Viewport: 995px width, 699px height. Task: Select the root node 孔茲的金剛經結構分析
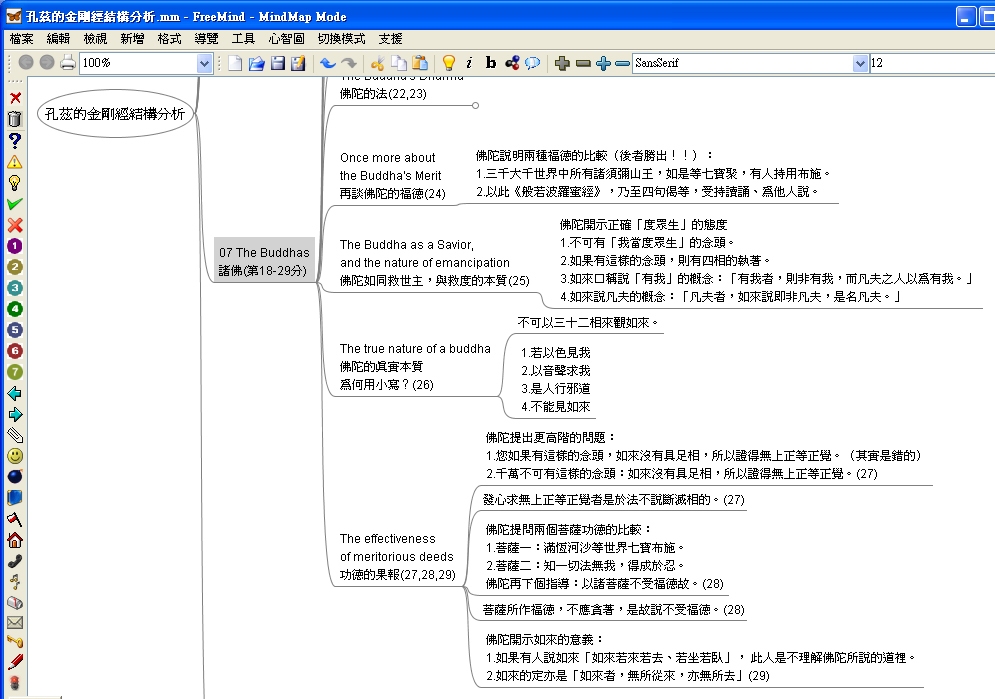(113, 113)
